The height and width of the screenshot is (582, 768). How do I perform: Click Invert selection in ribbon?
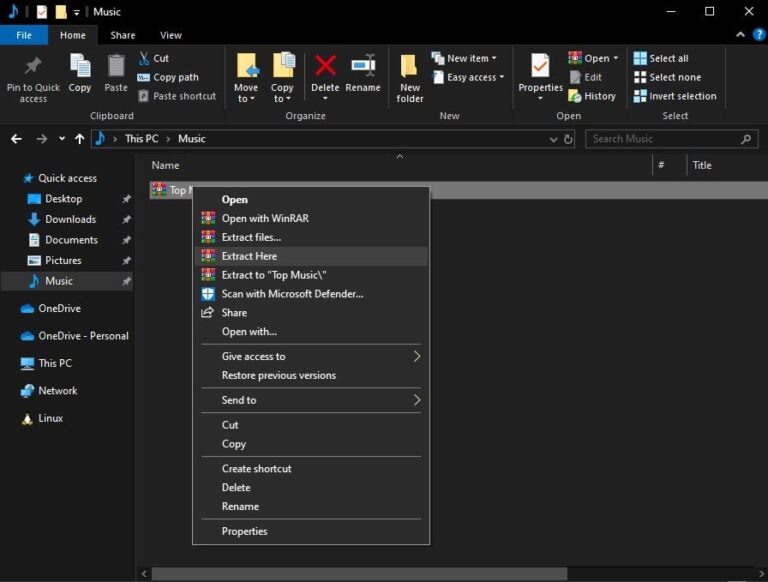[x=675, y=96]
